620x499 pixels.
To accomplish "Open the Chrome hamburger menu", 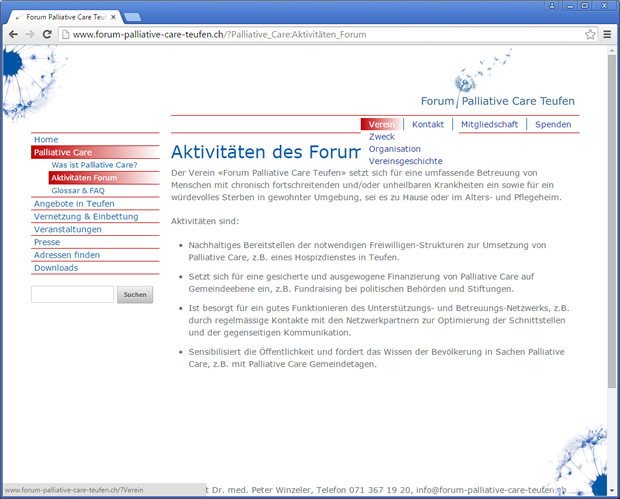I will 607,35.
